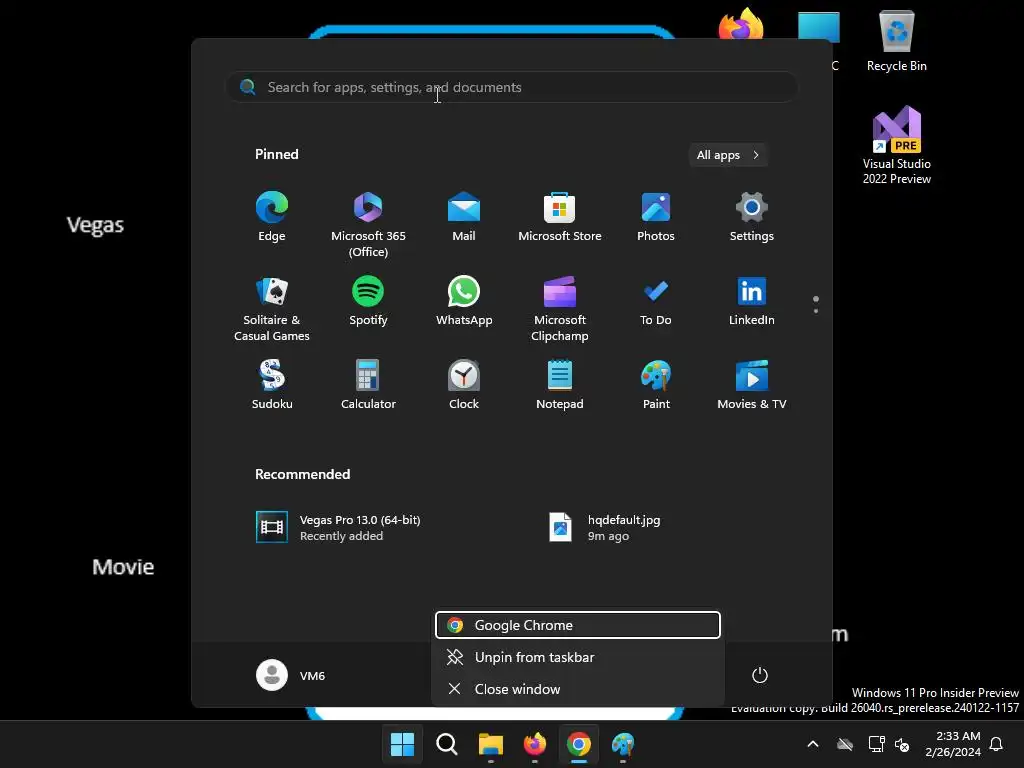Open the clock and date flyout

click(953, 744)
